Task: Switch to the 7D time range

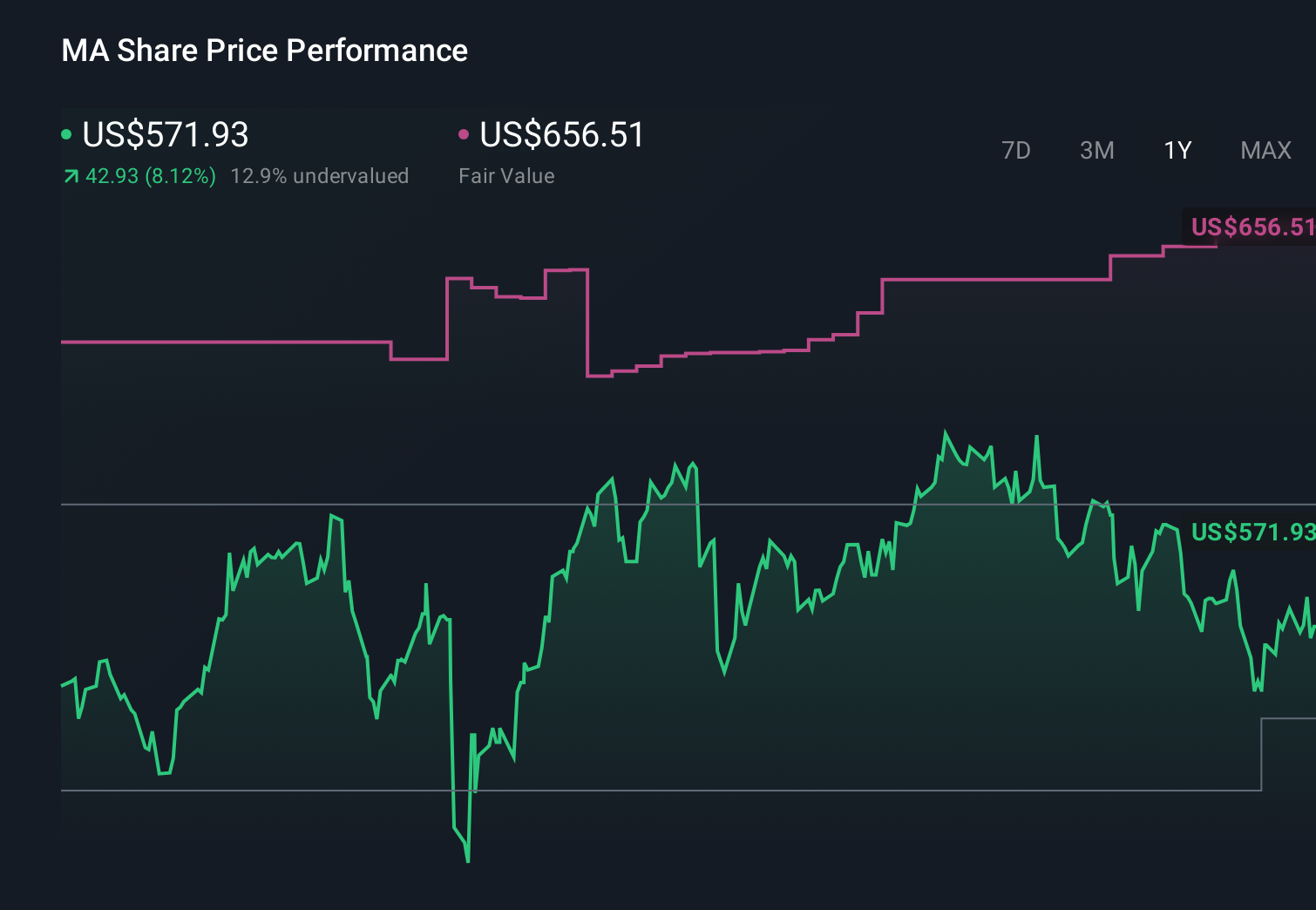Action: click(x=1016, y=150)
